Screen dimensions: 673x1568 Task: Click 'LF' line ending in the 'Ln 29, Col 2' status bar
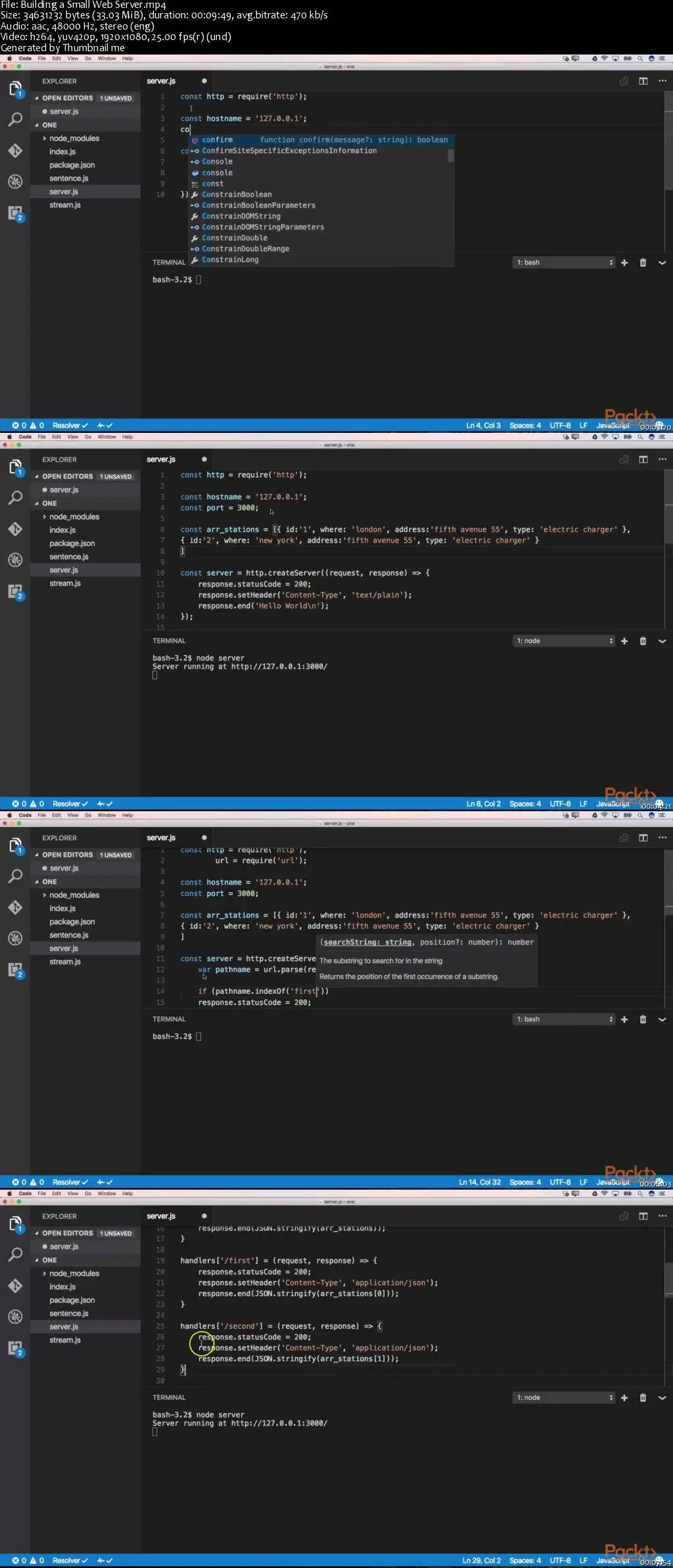coord(583,1561)
